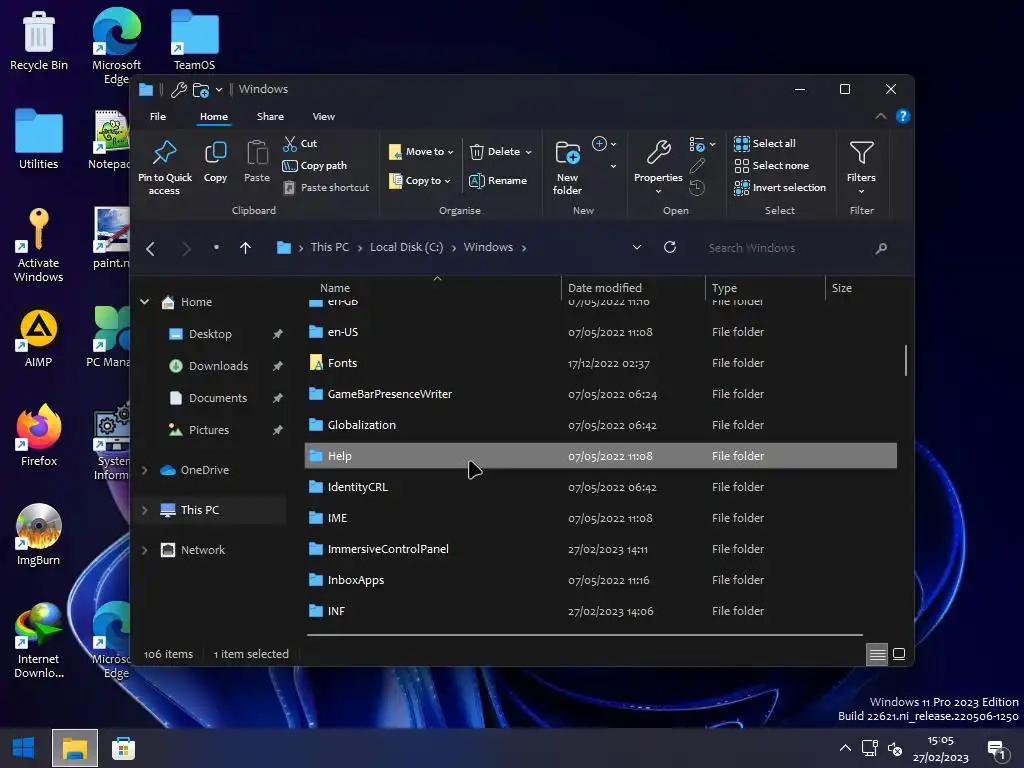Click Paste shortcut in ribbon
The image size is (1024, 768).
[327, 188]
